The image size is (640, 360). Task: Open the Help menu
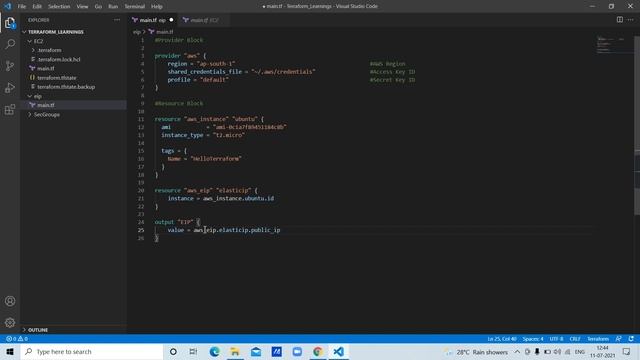[157, 7]
